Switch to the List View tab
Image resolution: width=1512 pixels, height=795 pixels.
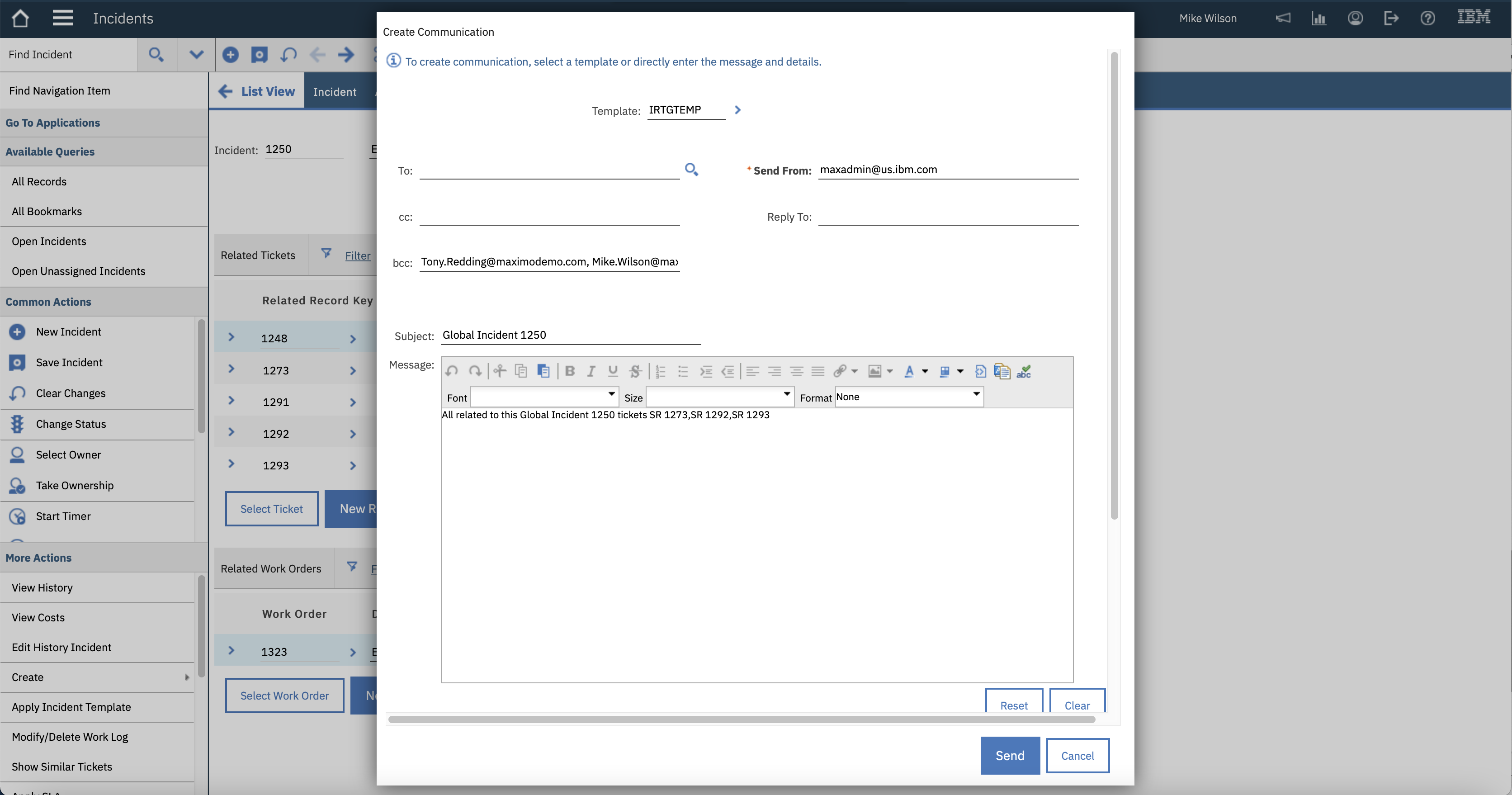tap(256, 91)
